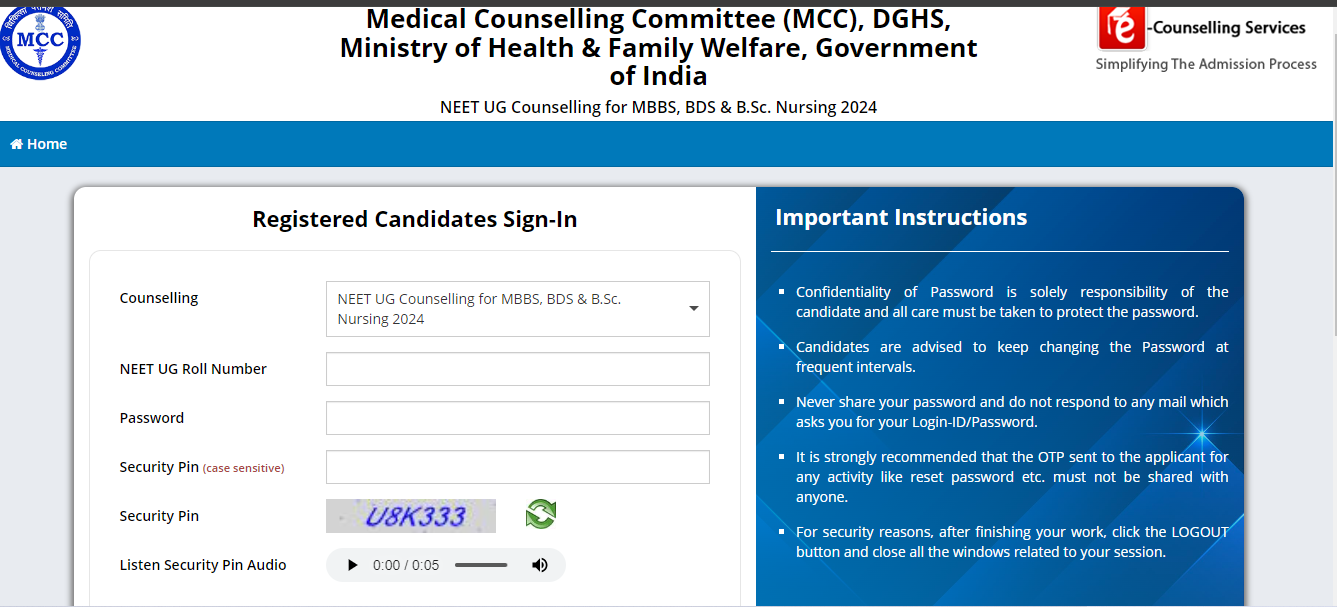The width and height of the screenshot is (1337, 607).
Task: Click the captcha image showing U8K333
Action: [x=410, y=515]
